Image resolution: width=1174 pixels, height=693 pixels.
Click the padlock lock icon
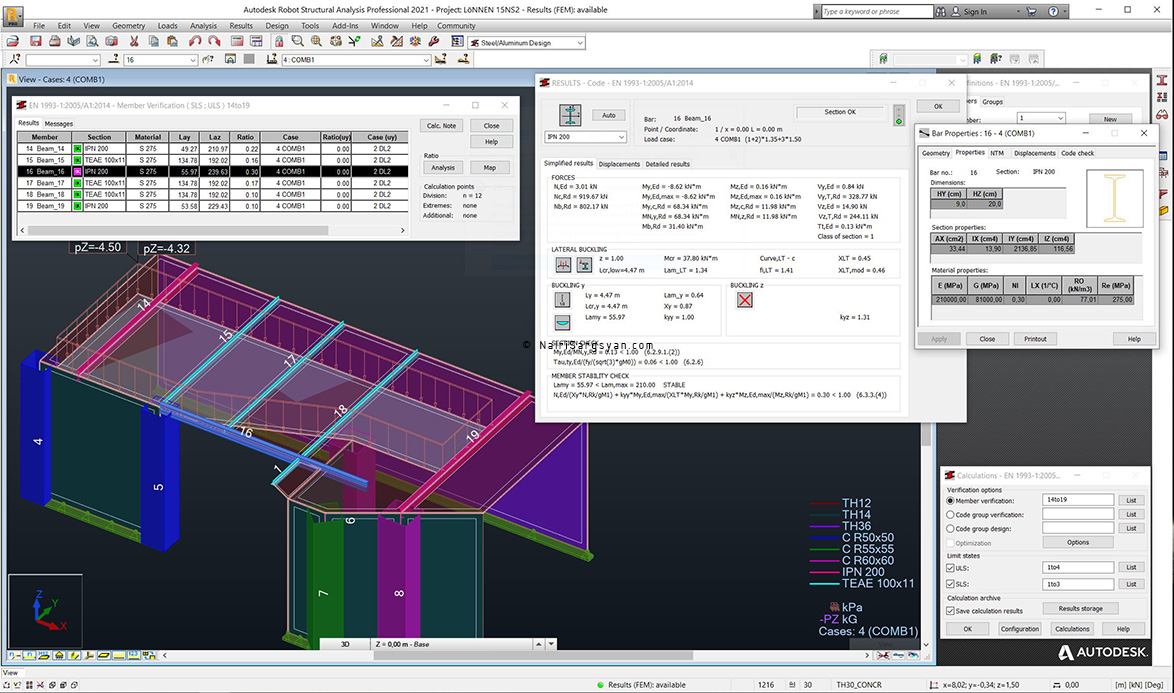point(279,42)
